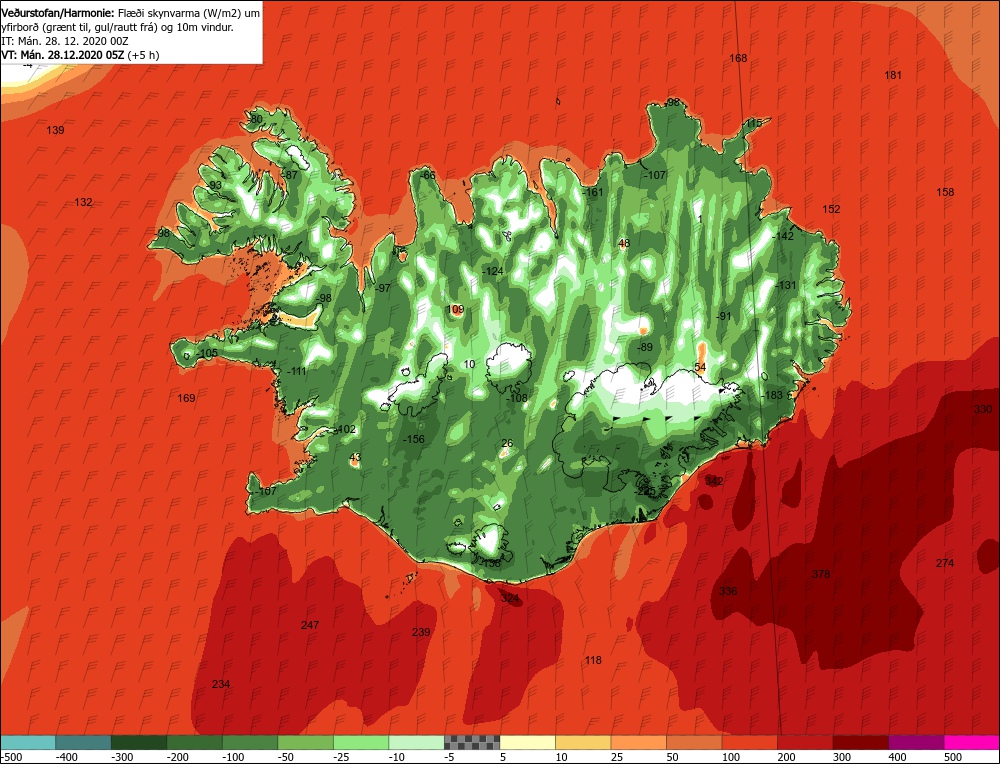Click the ocean flux value "168"
Screen dimensions: 1000x764
[738, 58]
